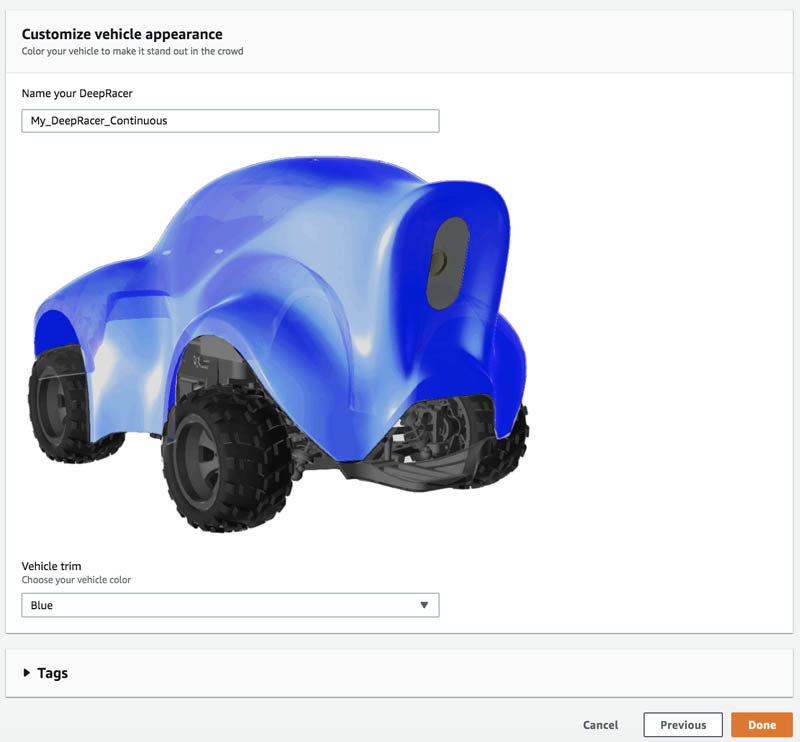800x742 pixels.
Task: Click the blue DeepRacer vehicle preview
Action: [278, 343]
